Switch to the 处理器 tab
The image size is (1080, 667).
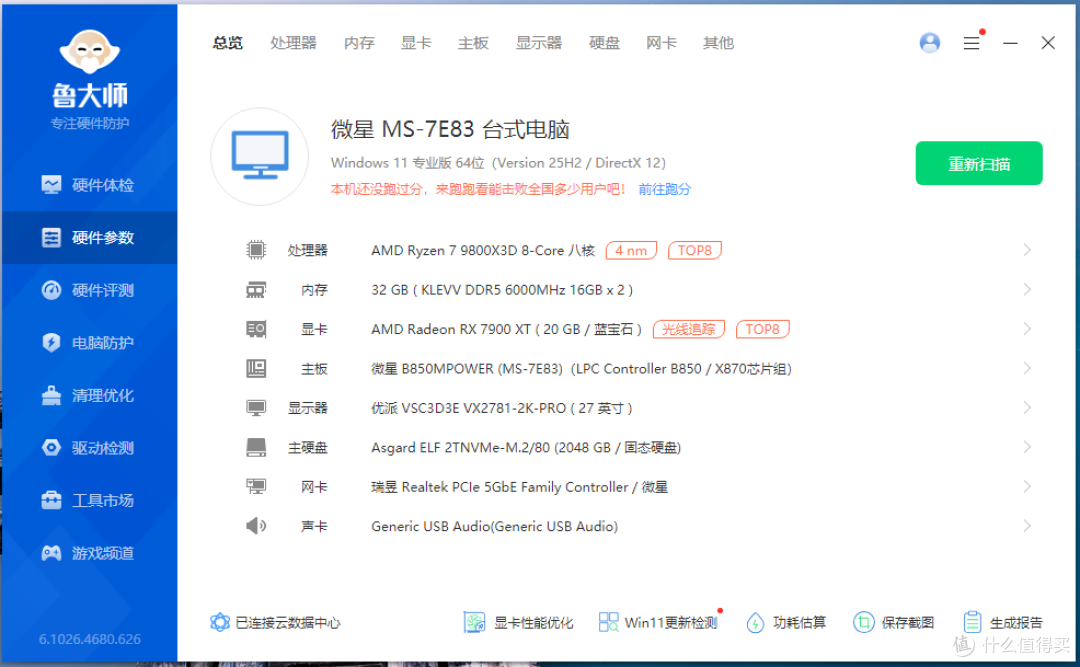[293, 43]
